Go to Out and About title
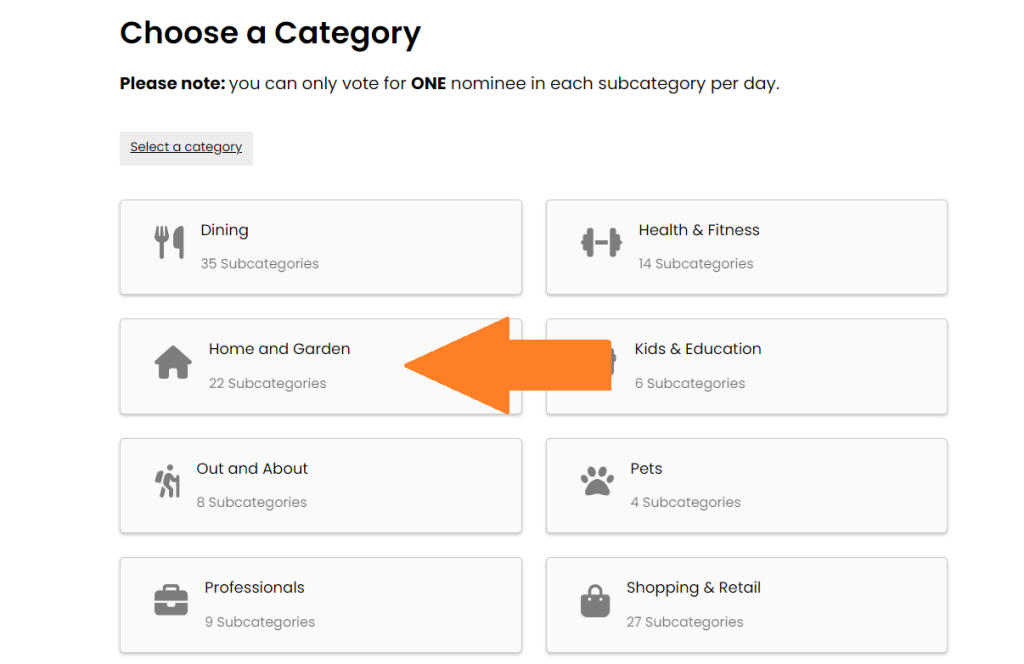 point(252,468)
